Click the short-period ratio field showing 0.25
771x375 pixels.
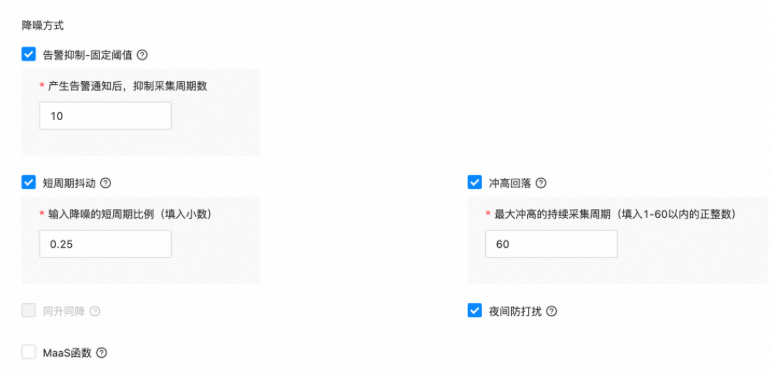[x=105, y=244]
